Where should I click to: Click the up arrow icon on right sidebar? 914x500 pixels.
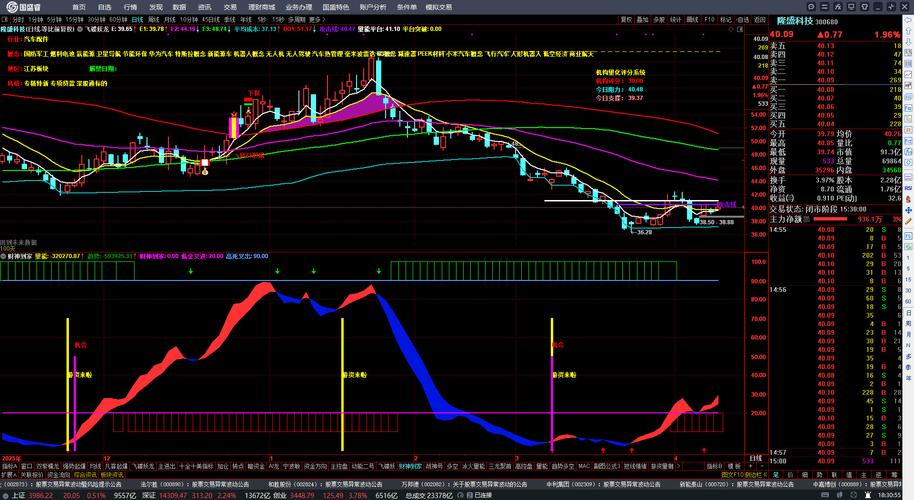click(908, 30)
